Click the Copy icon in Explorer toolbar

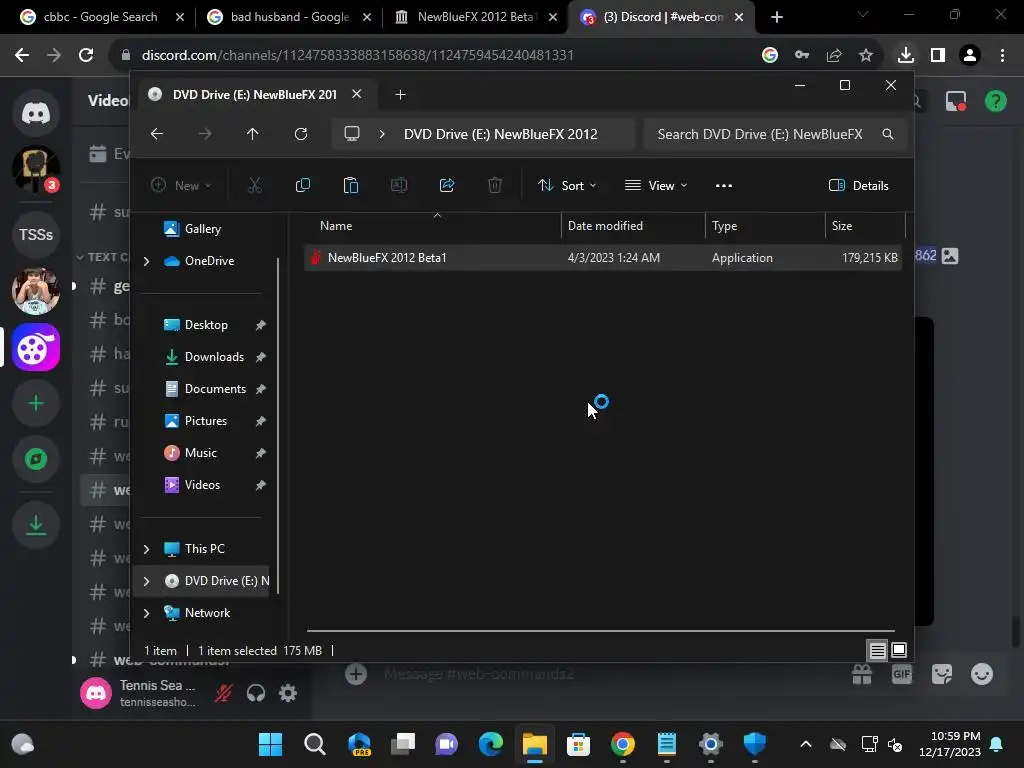[x=302, y=185]
